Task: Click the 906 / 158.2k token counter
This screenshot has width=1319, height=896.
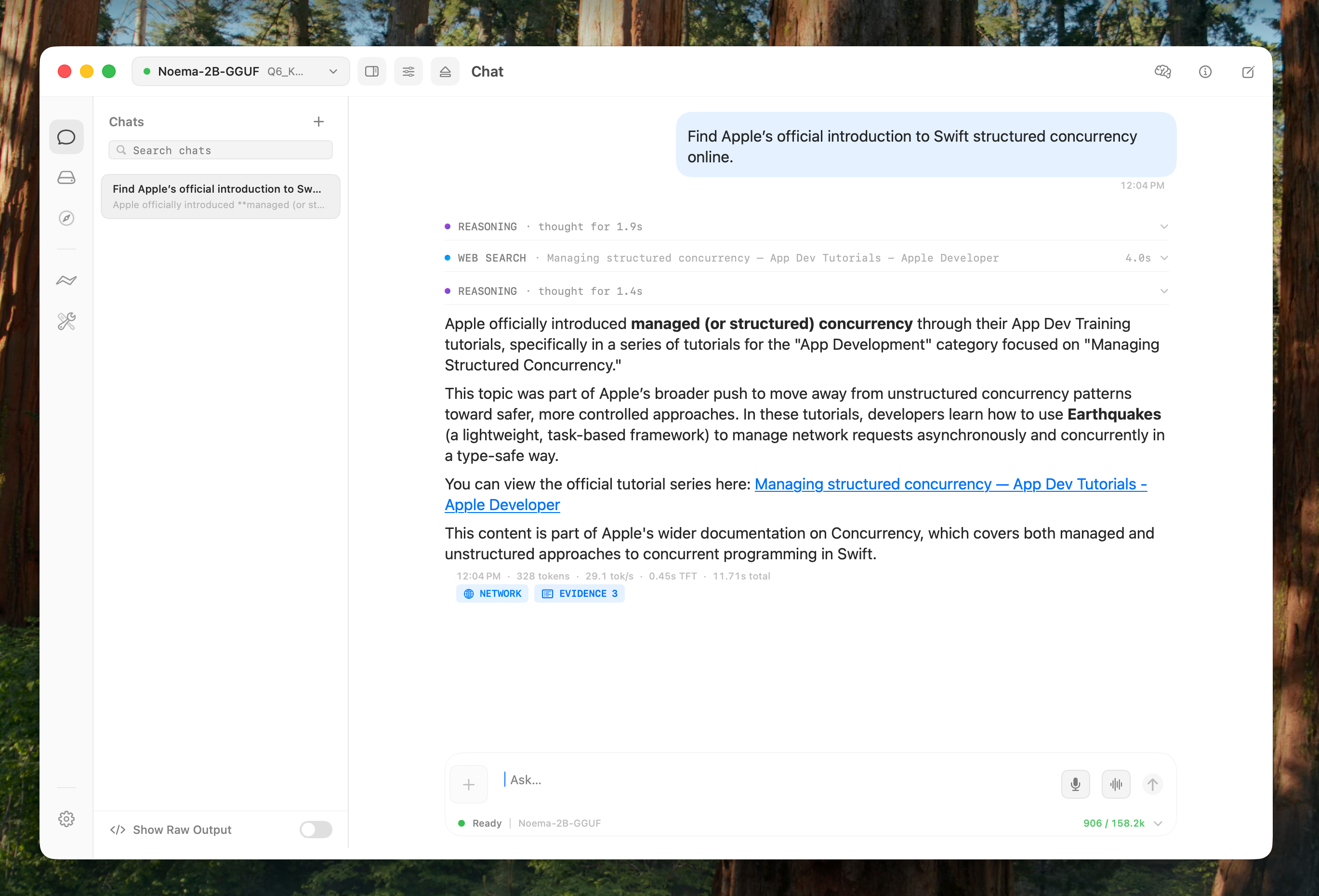Action: [x=1114, y=823]
